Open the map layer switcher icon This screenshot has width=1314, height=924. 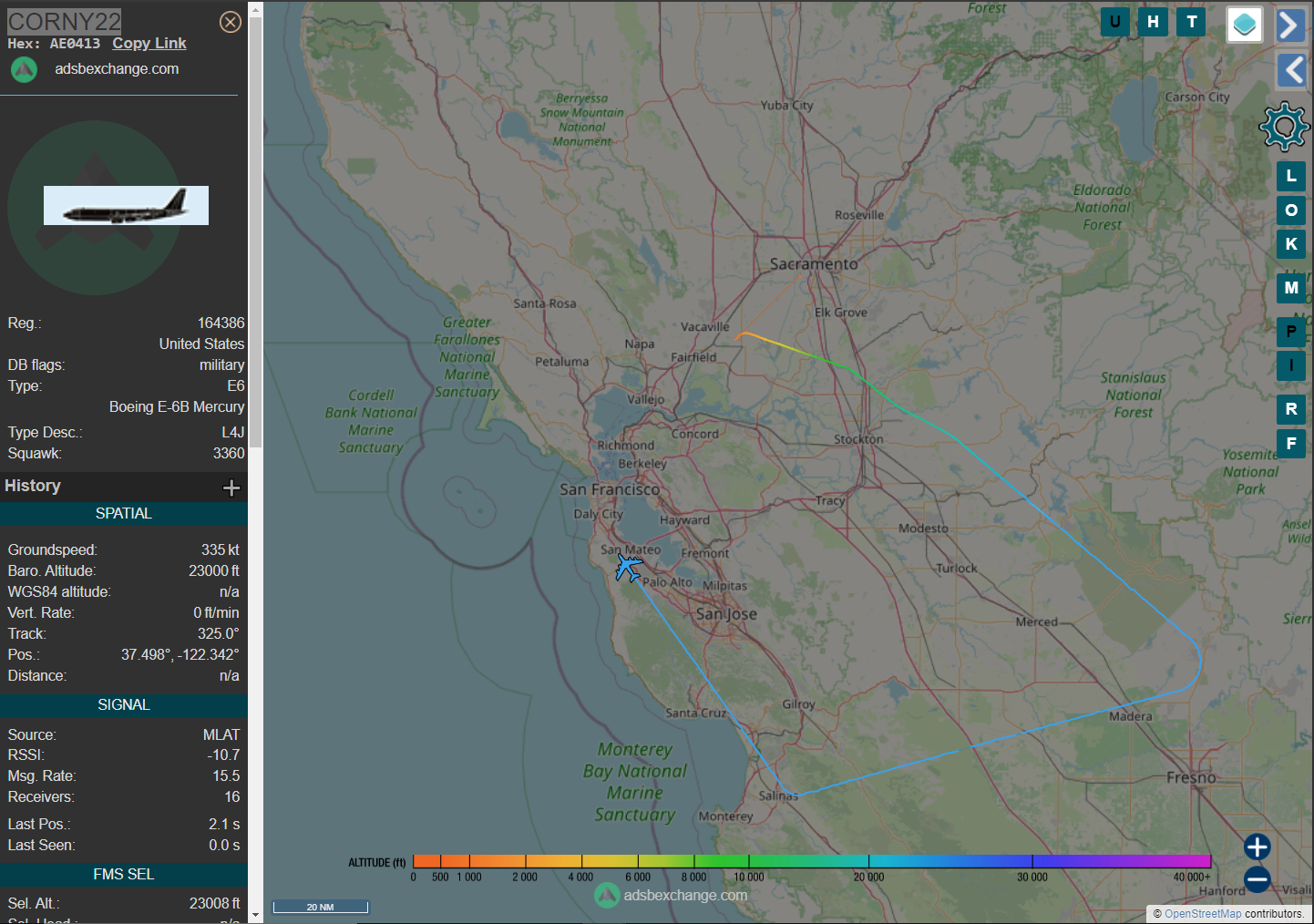pos(1245,25)
